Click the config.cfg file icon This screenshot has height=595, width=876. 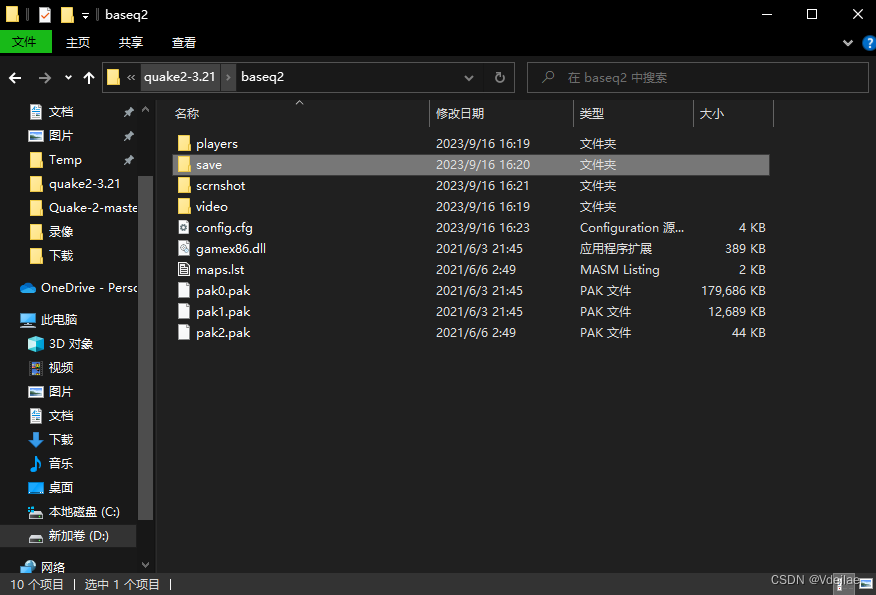184,227
